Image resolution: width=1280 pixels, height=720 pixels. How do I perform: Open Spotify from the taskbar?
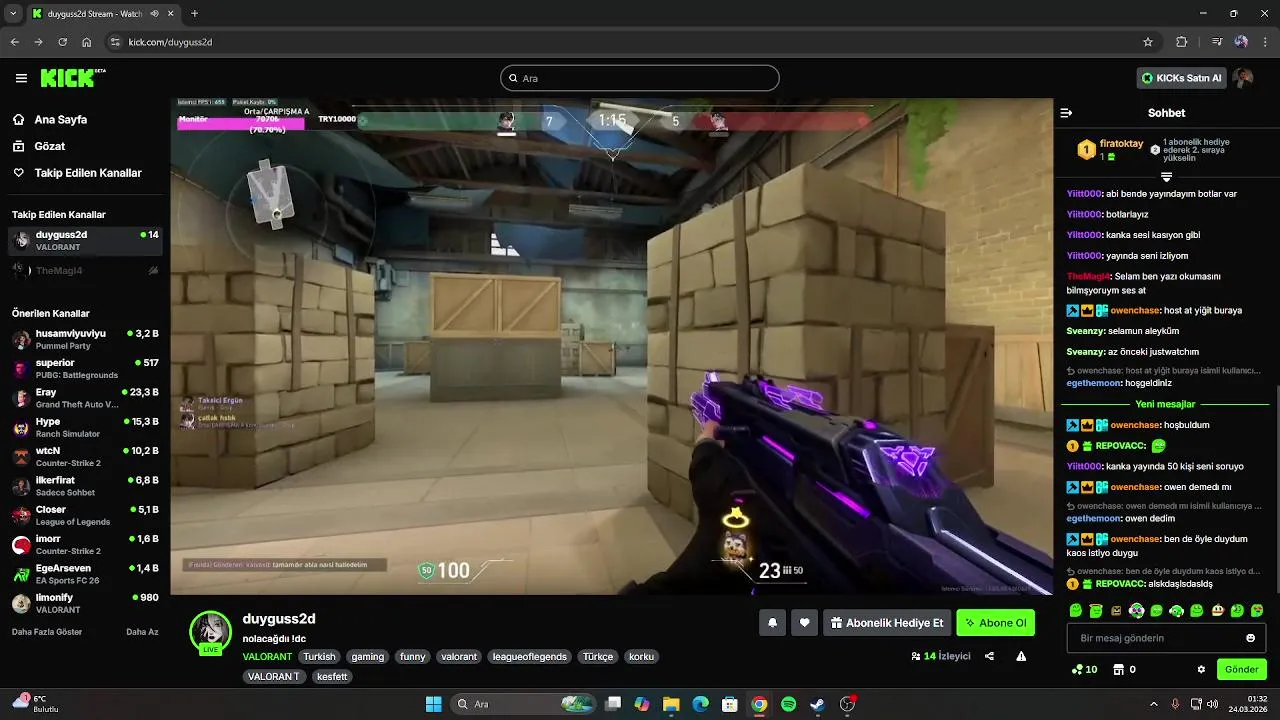click(788, 704)
